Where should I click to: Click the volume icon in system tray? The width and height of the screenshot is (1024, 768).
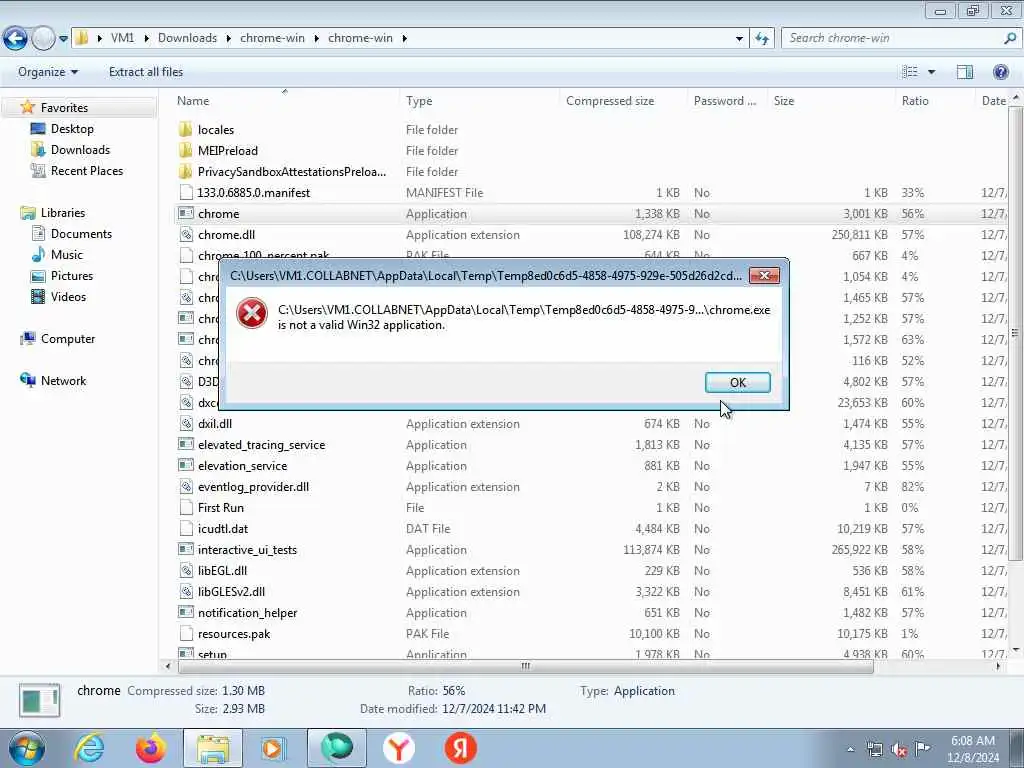899,750
